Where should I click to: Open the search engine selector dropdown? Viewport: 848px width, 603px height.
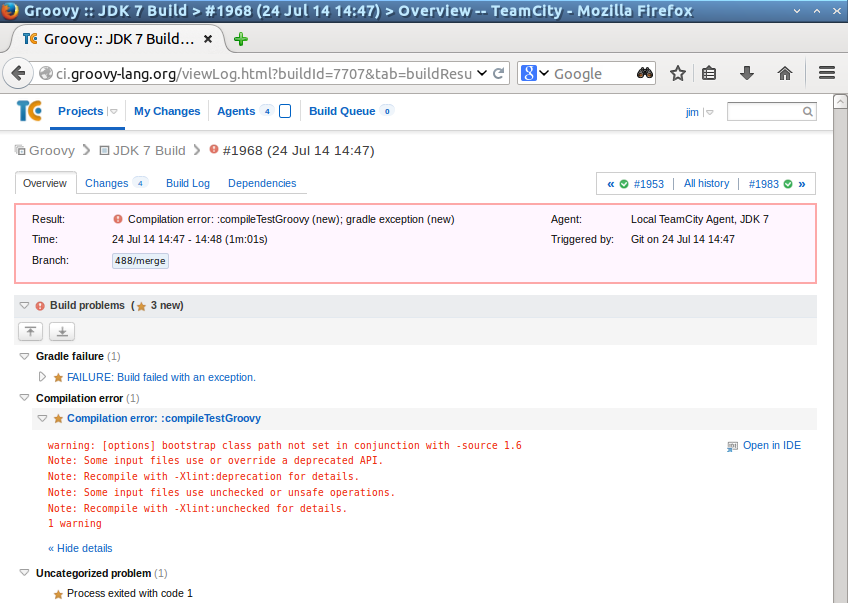[x=544, y=73]
